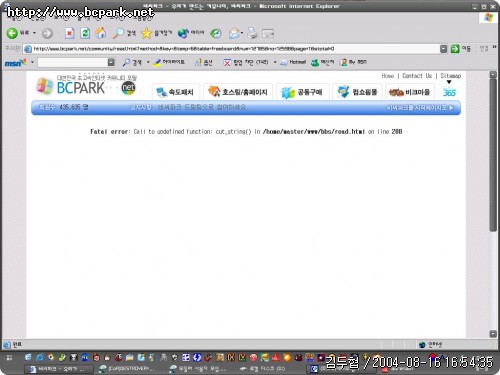Image resolution: width=500 pixels, height=375 pixels.
Task: Open the 호스팅/홈페이지 site tab
Action: (x=238, y=92)
